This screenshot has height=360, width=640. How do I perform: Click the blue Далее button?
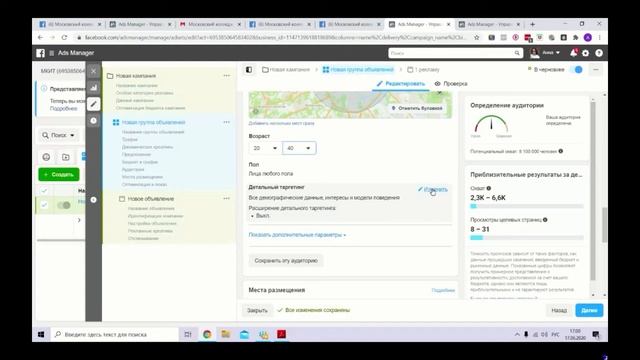click(x=589, y=310)
